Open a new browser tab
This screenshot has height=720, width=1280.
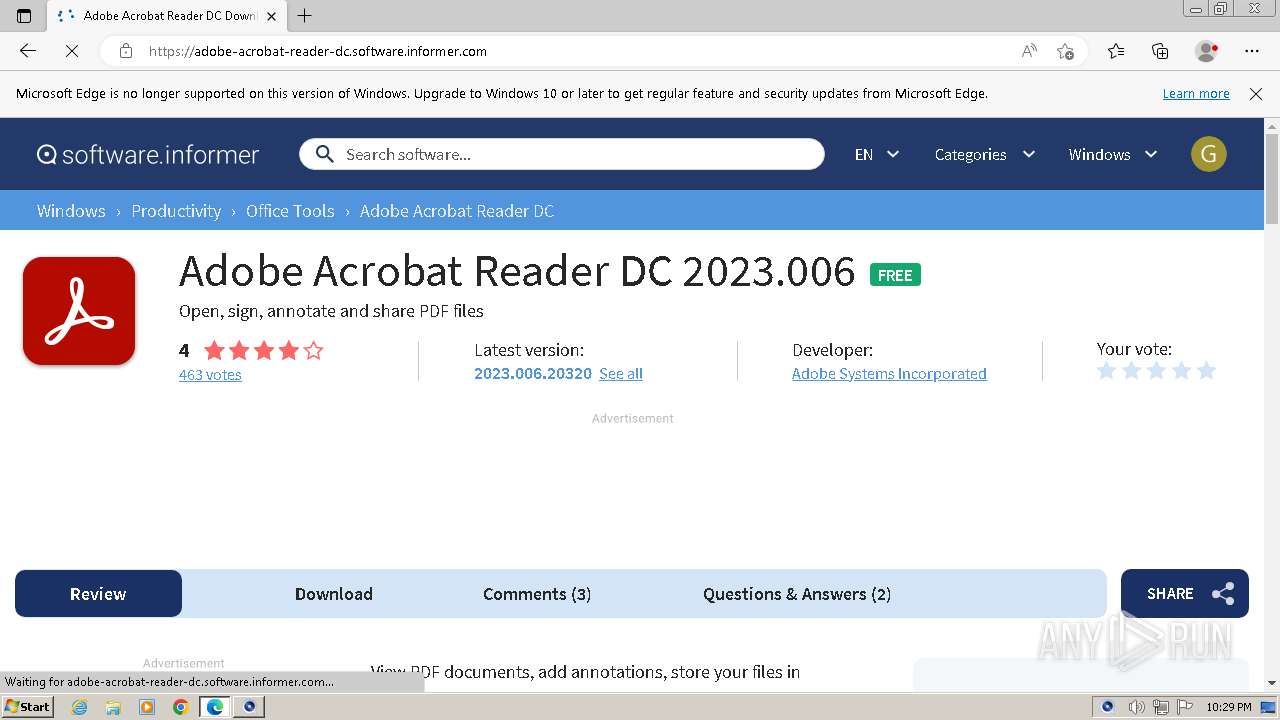[305, 15]
